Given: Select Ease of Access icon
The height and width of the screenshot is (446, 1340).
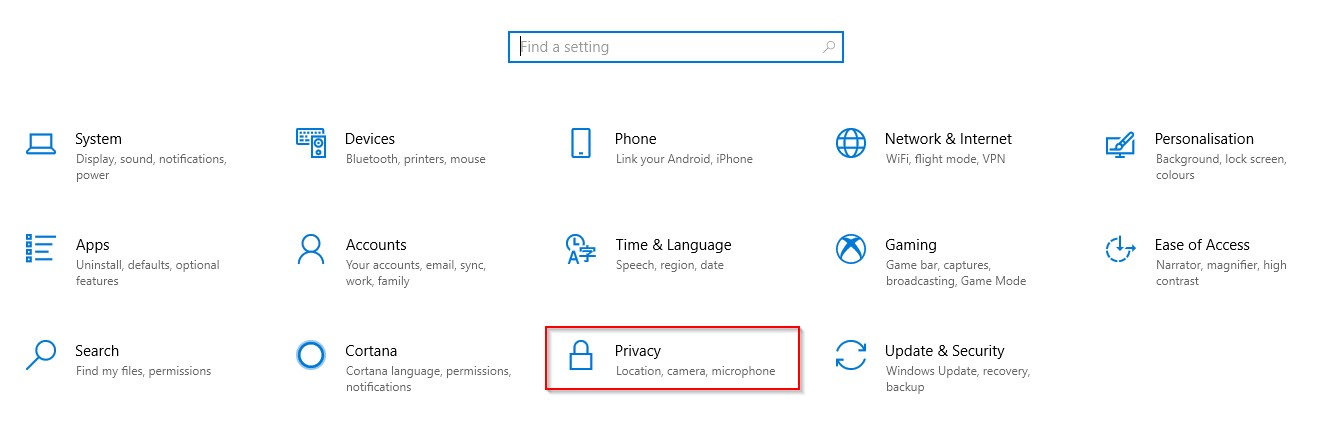Looking at the screenshot, I should (x=1120, y=249).
